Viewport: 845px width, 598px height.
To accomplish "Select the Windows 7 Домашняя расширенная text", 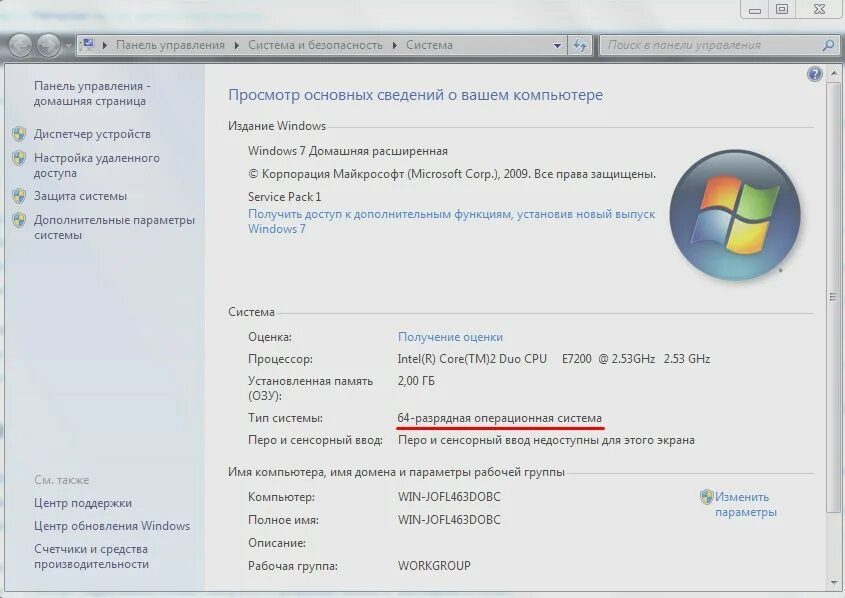I will (348, 151).
